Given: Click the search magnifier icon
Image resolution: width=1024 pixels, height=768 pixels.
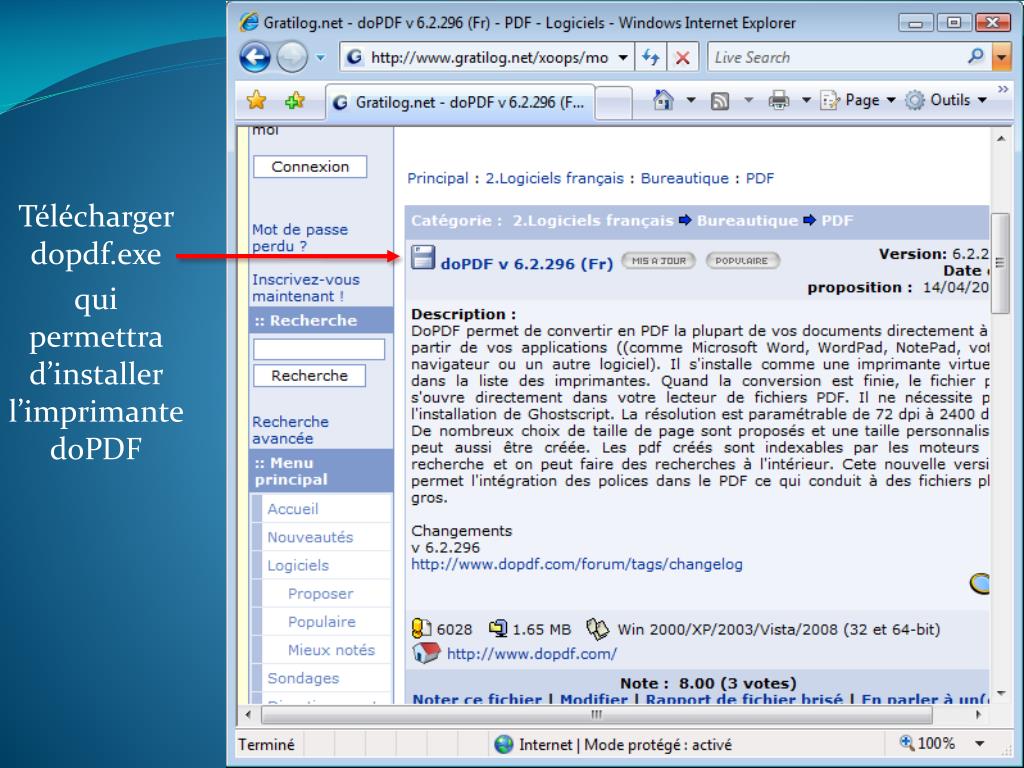Looking at the screenshot, I should [976, 57].
